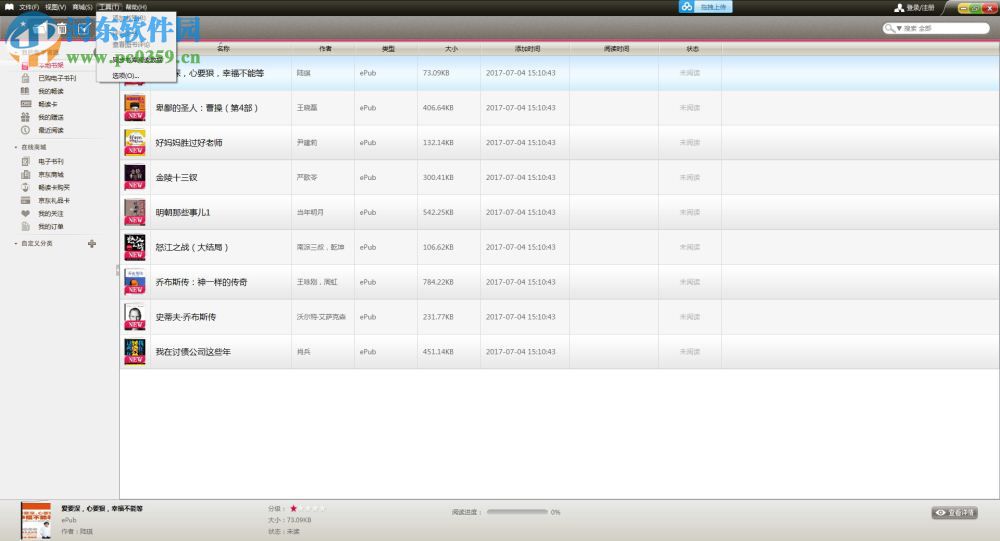Click the icon beside 畅读卡购买

[x=26, y=188]
